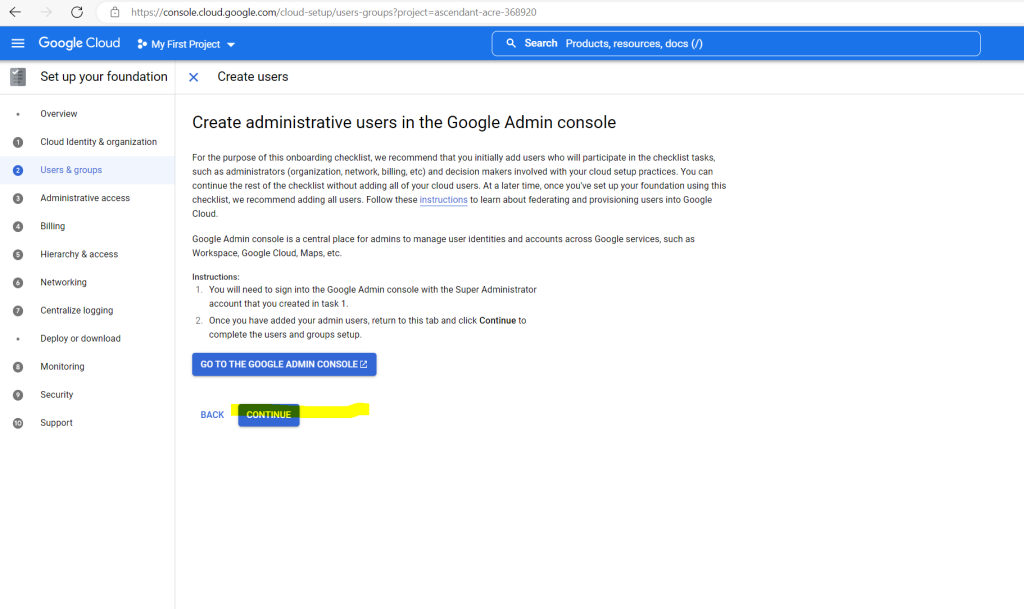The height and width of the screenshot is (609, 1024).
Task: Click step 8 number icon beside Monitoring
Action: (18, 367)
